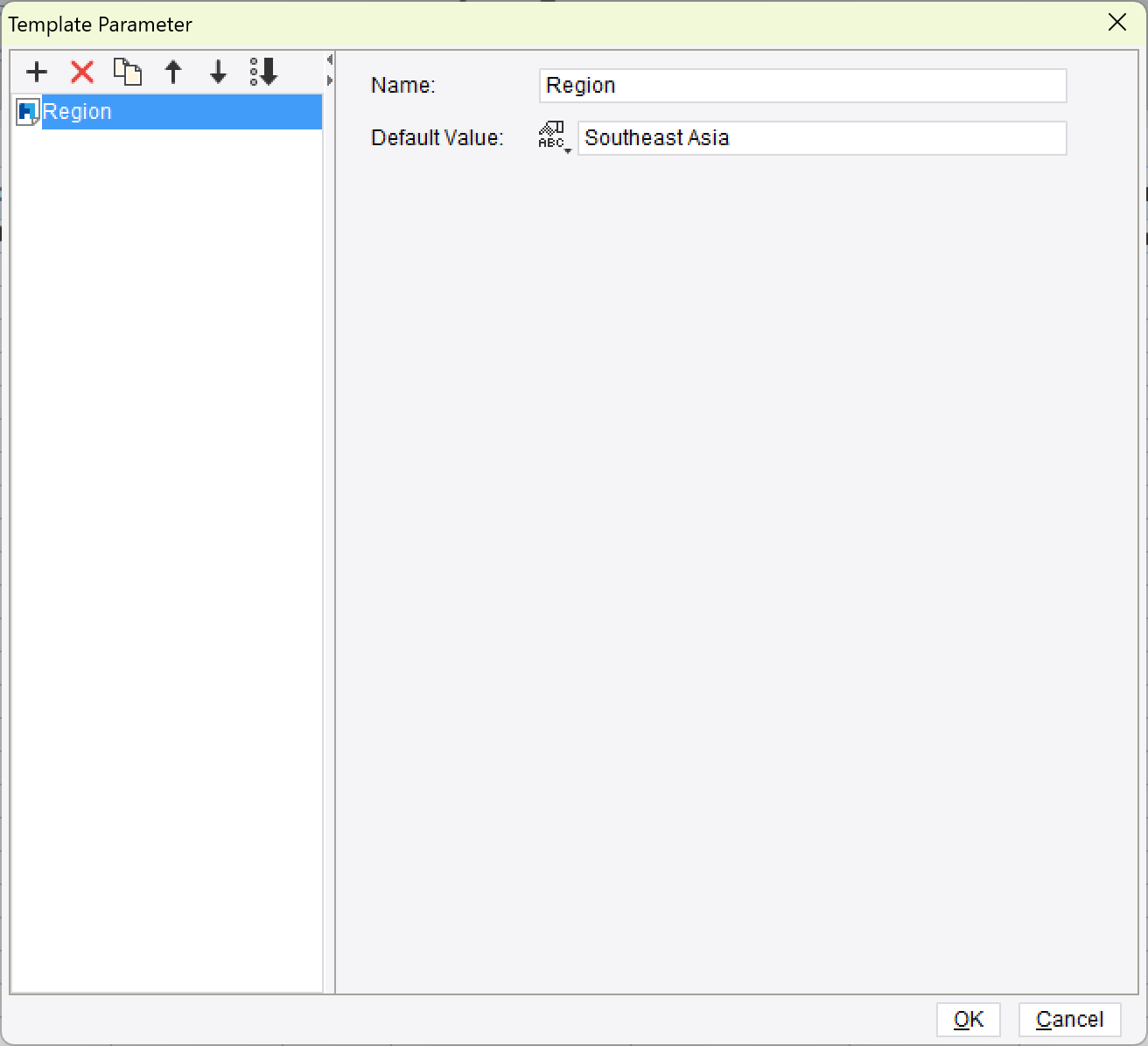Dismiss the dialog with Cancel
Viewport: 1148px width, 1046px height.
click(1069, 1019)
